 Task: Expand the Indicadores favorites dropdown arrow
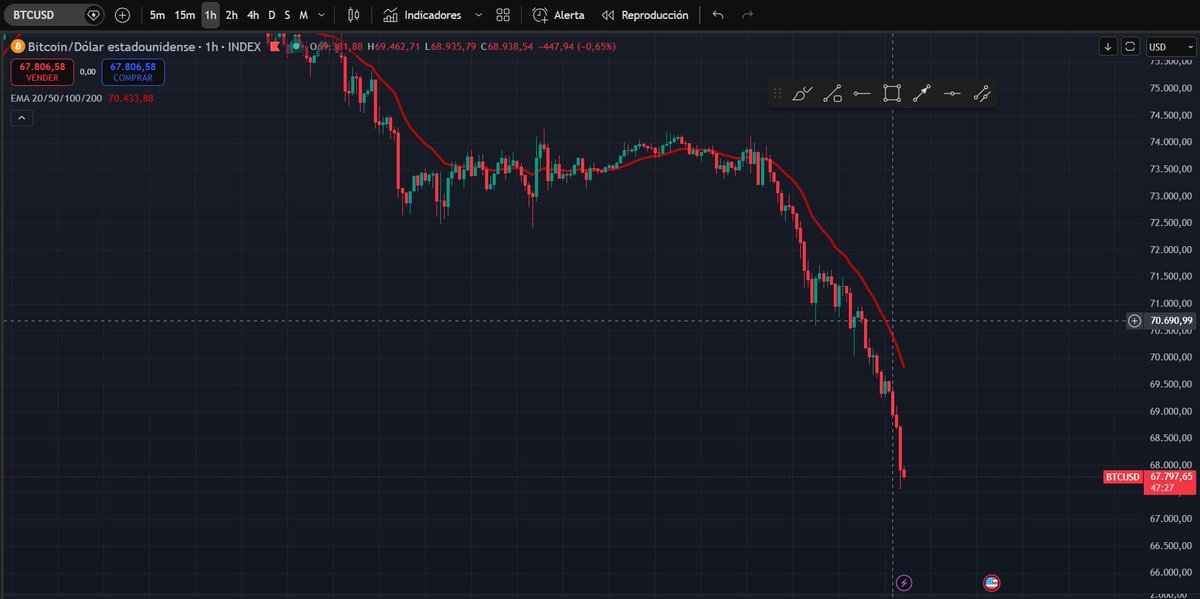(478, 15)
